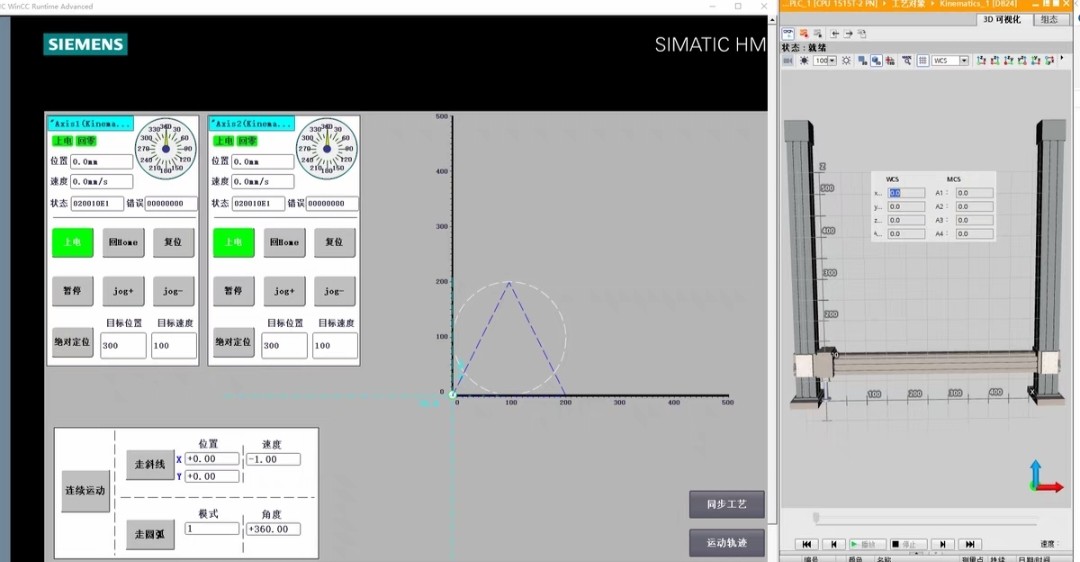Click Axis2 回Home button

coord(284,242)
